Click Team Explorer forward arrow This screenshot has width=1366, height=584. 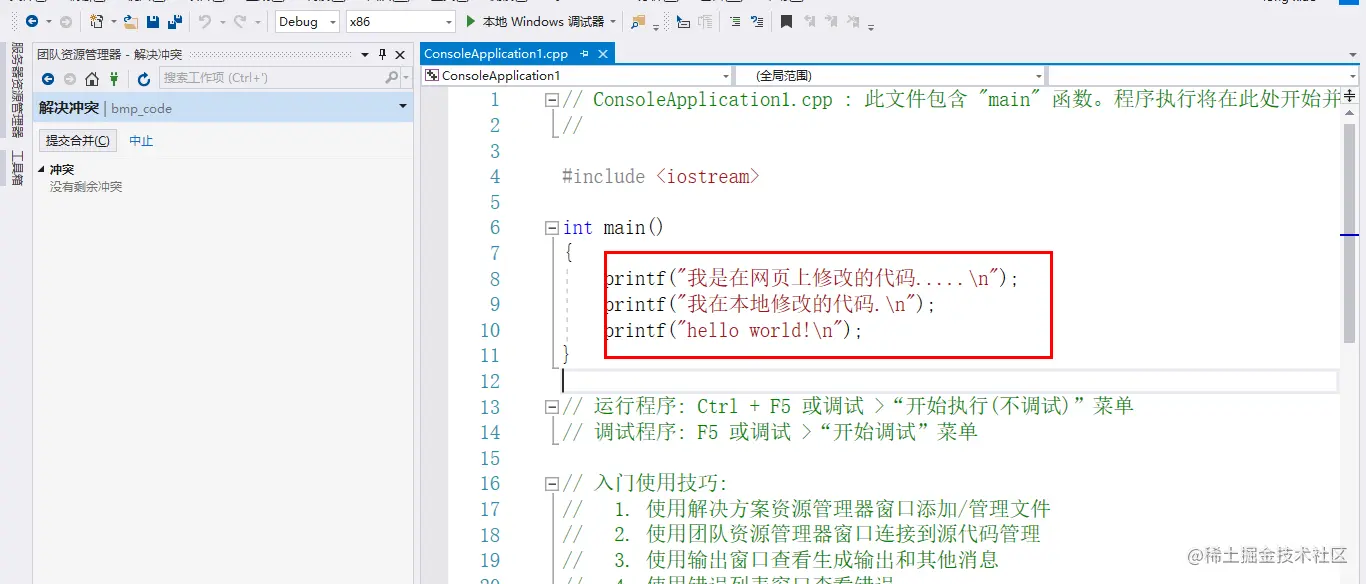click(70, 78)
